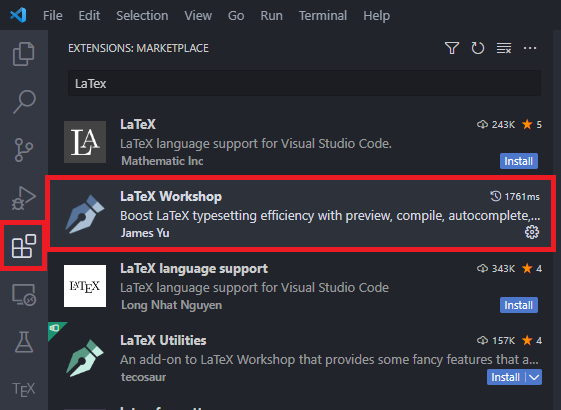Open the Run menu
561x410 pixels.
pos(271,15)
